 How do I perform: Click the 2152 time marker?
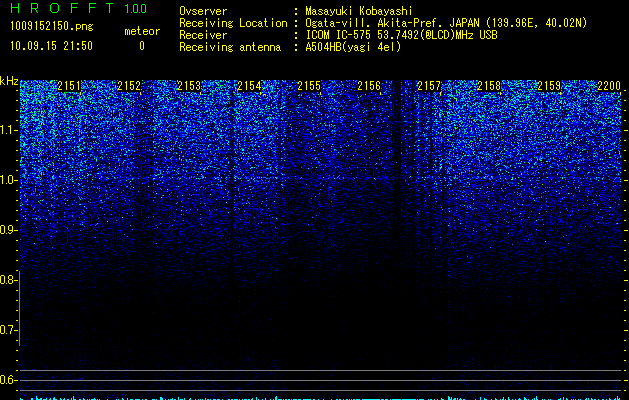(x=129, y=86)
